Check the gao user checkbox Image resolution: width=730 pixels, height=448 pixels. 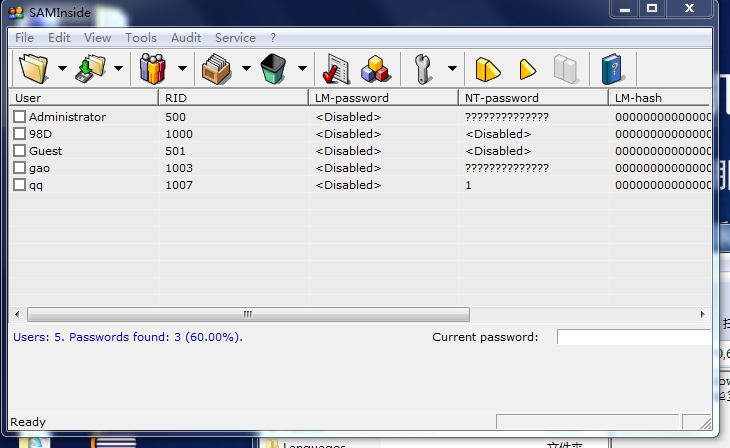point(19,168)
